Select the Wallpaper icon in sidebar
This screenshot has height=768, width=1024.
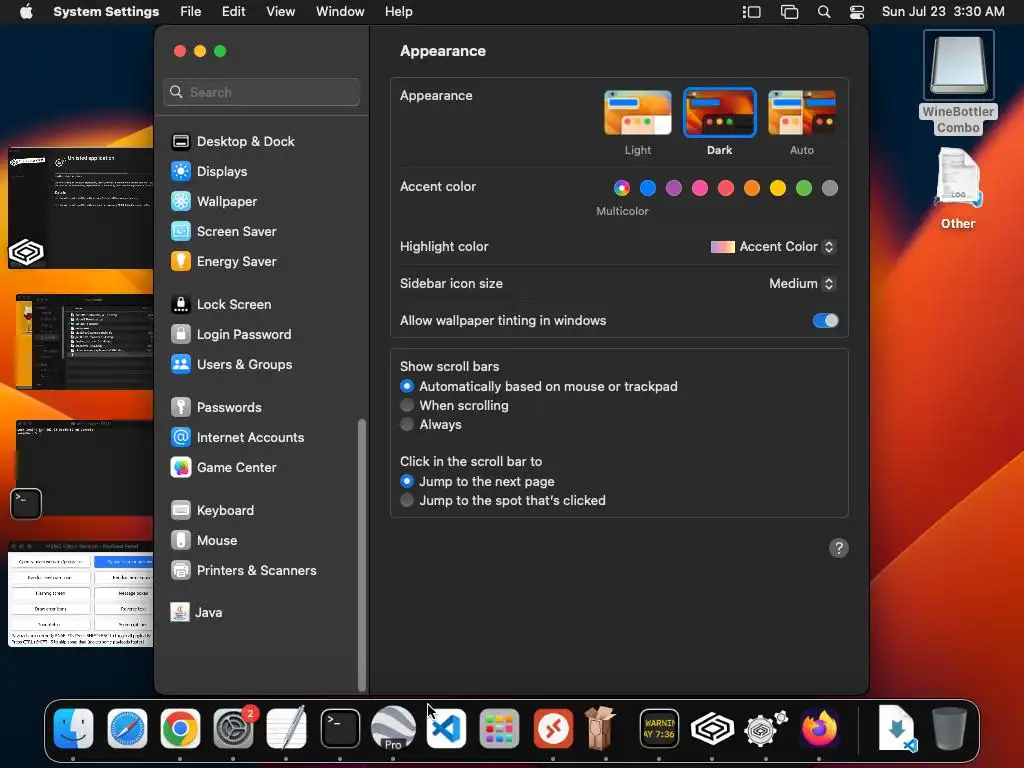(181, 201)
